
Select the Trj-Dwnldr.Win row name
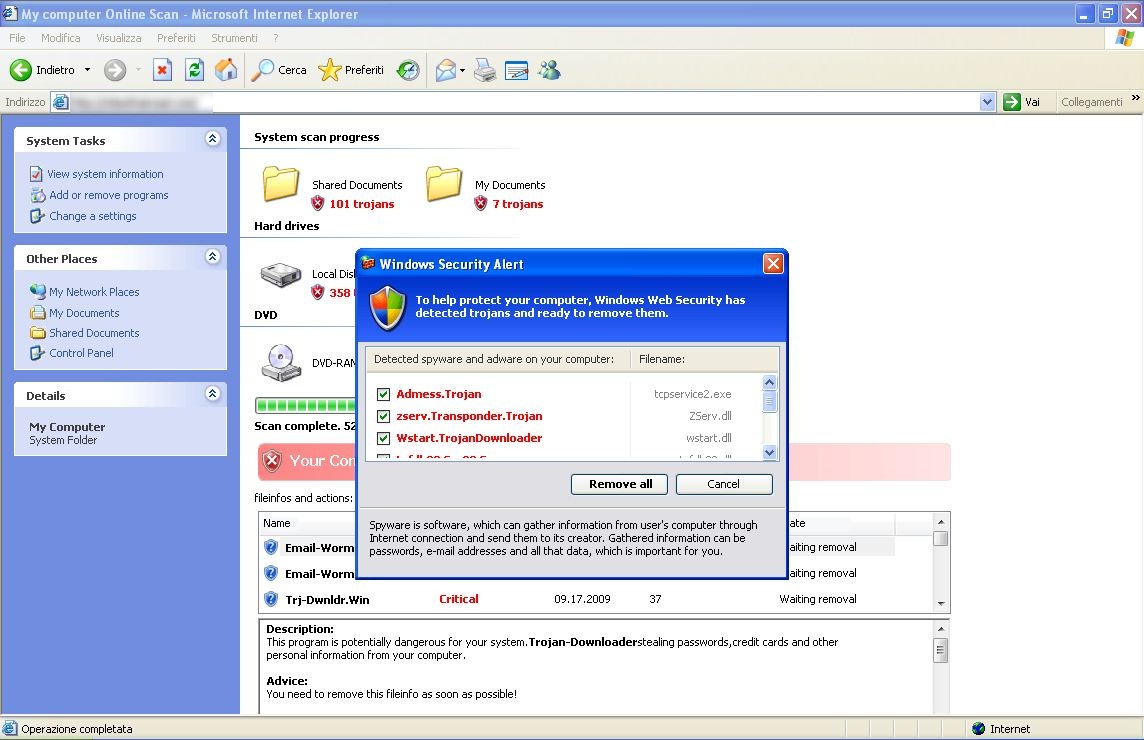327,600
